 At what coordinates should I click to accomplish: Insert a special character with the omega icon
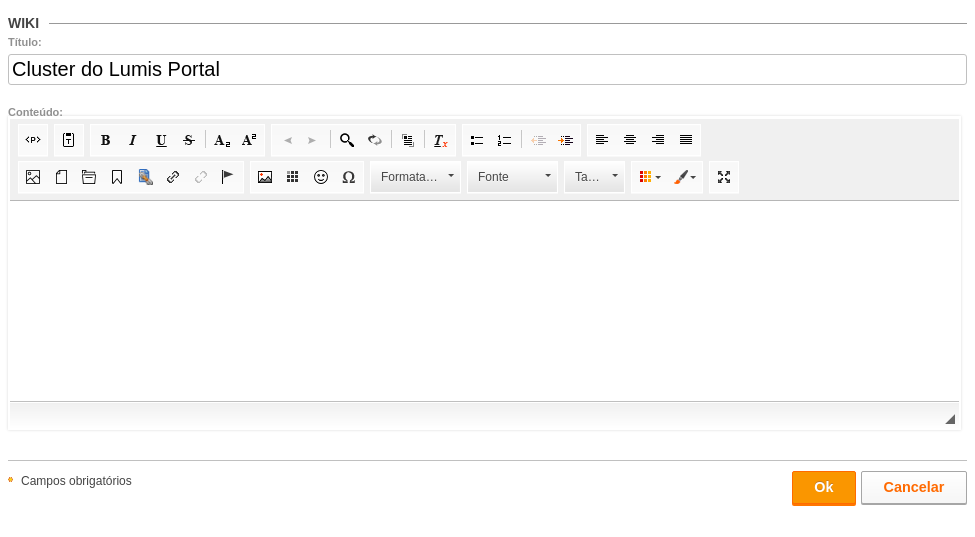coord(349,177)
